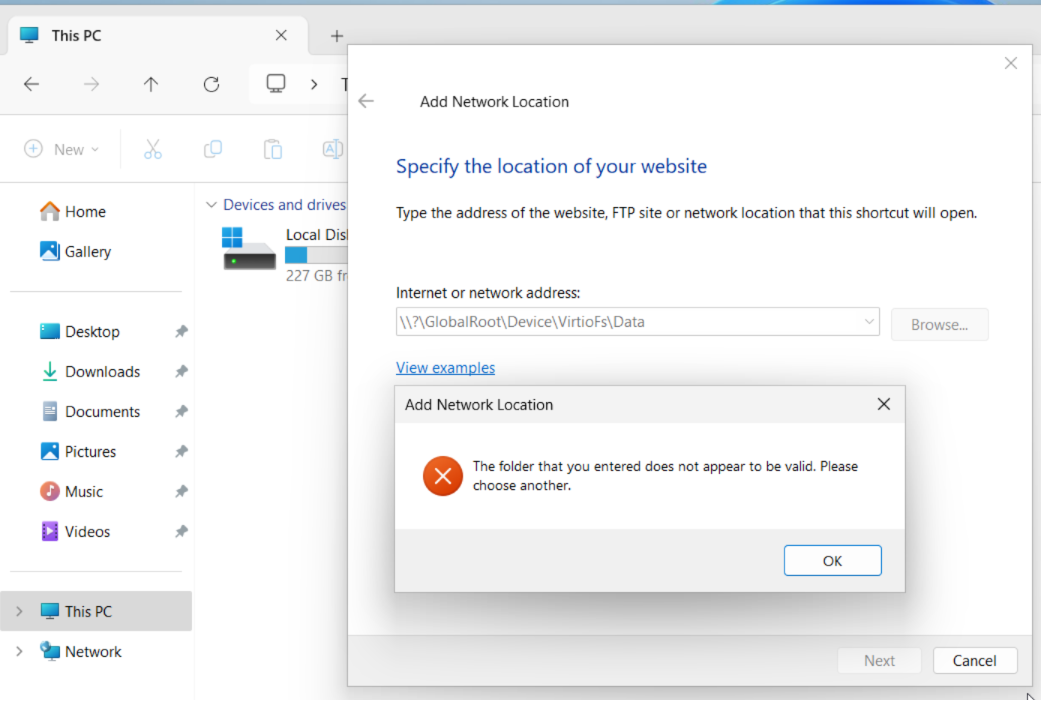Screen dimensions: 1041x701
Task: Expand the This PC tree node
Action: click(x=19, y=611)
